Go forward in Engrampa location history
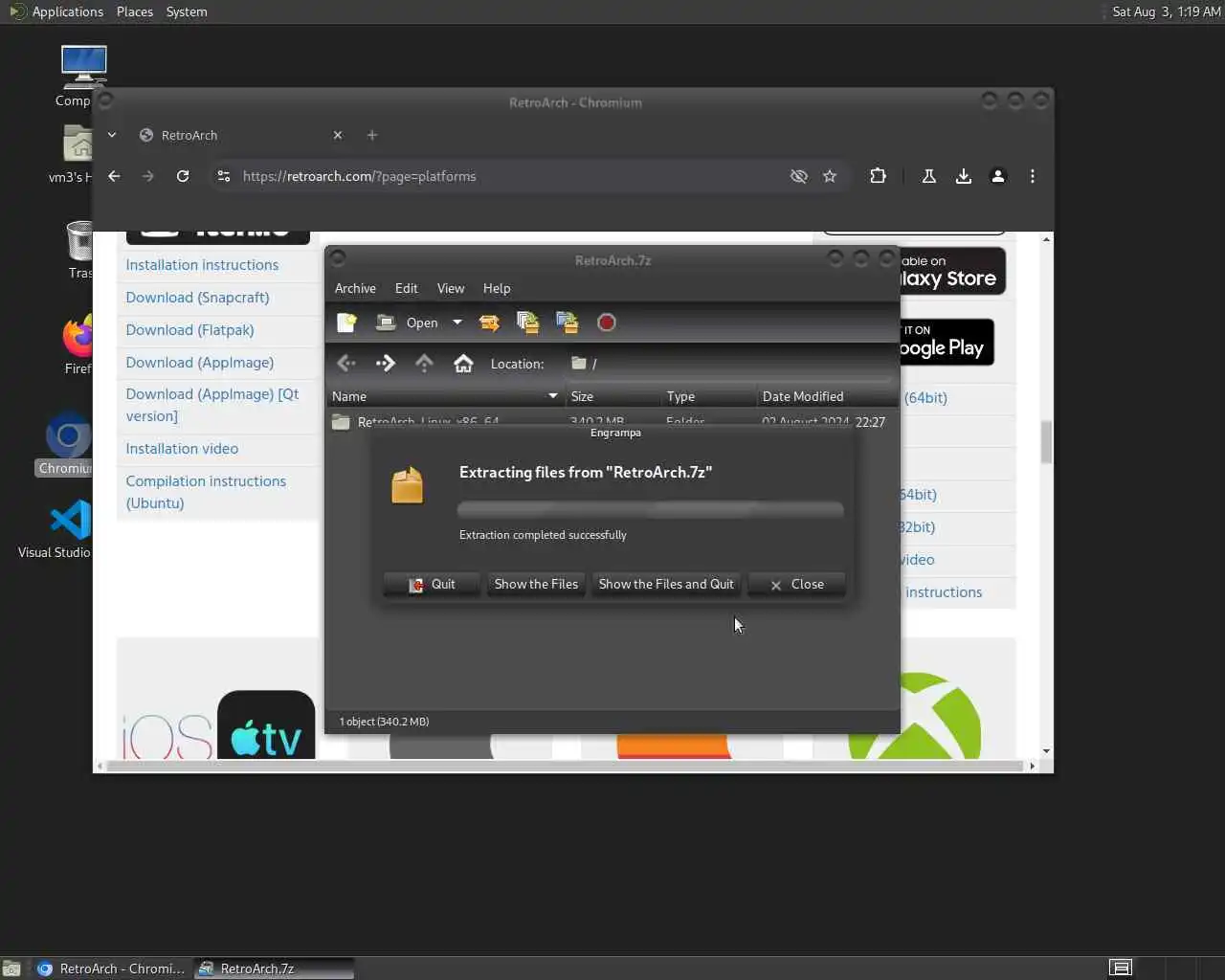The width and height of the screenshot is (1225, 980). (386, 363)
